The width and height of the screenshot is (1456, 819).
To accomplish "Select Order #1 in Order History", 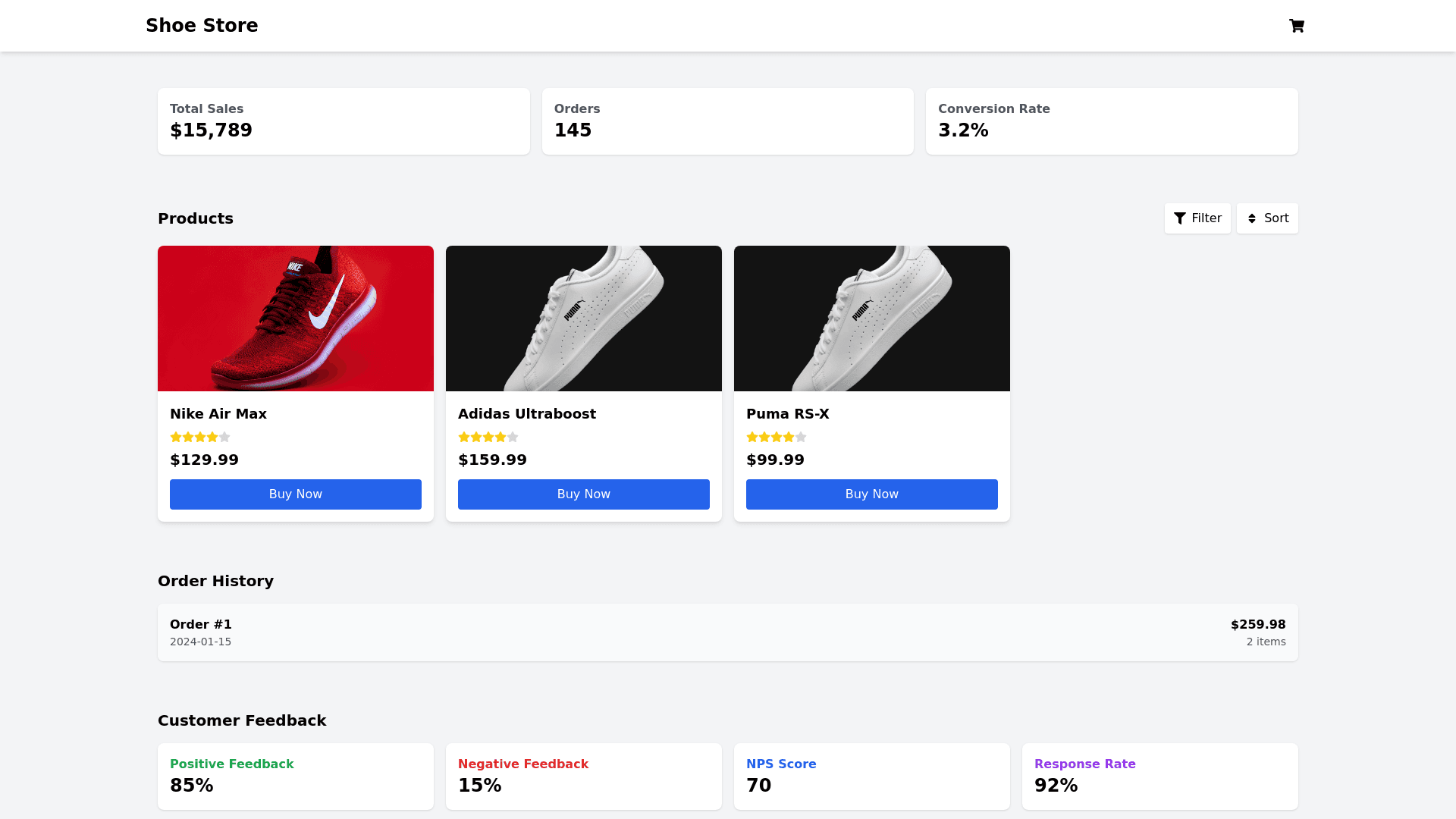I will pos(728,632).
